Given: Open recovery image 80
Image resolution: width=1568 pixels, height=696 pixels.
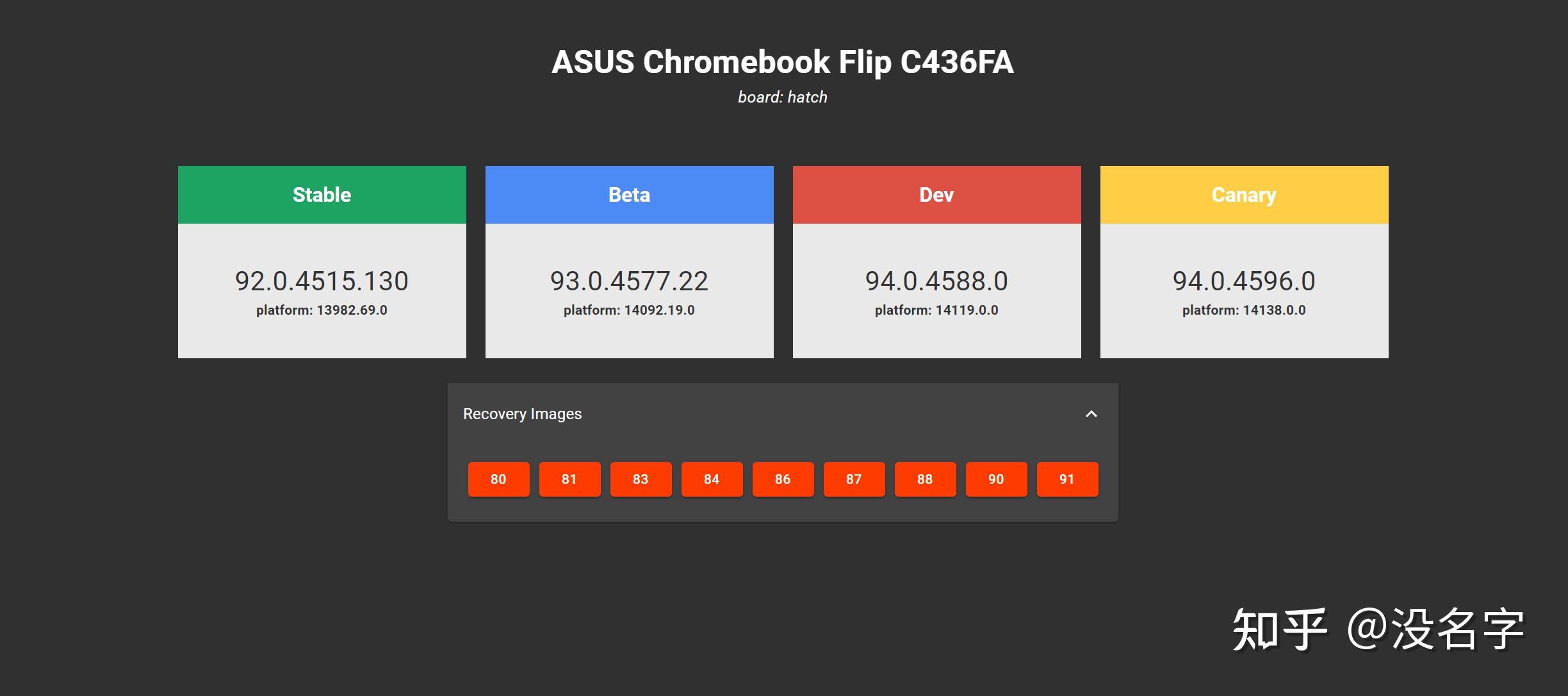Looking at the screenshot, I should [498, 479].
